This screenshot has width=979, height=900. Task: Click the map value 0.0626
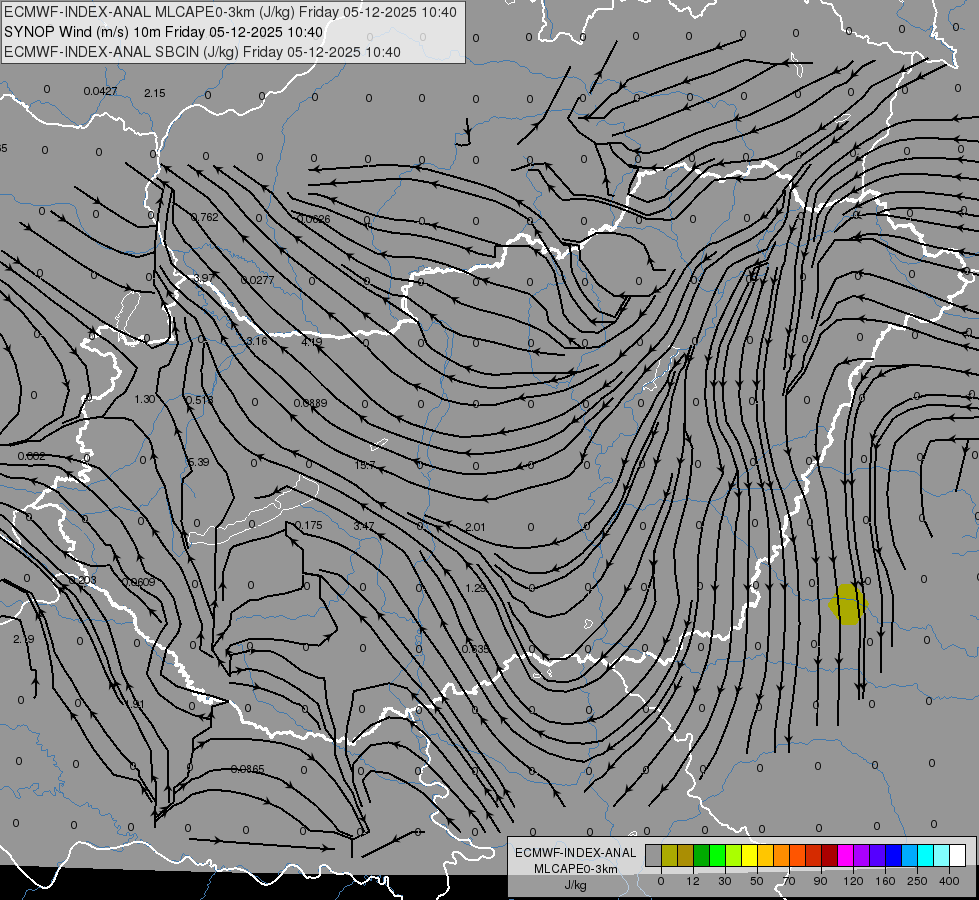(x=313, y=219)
